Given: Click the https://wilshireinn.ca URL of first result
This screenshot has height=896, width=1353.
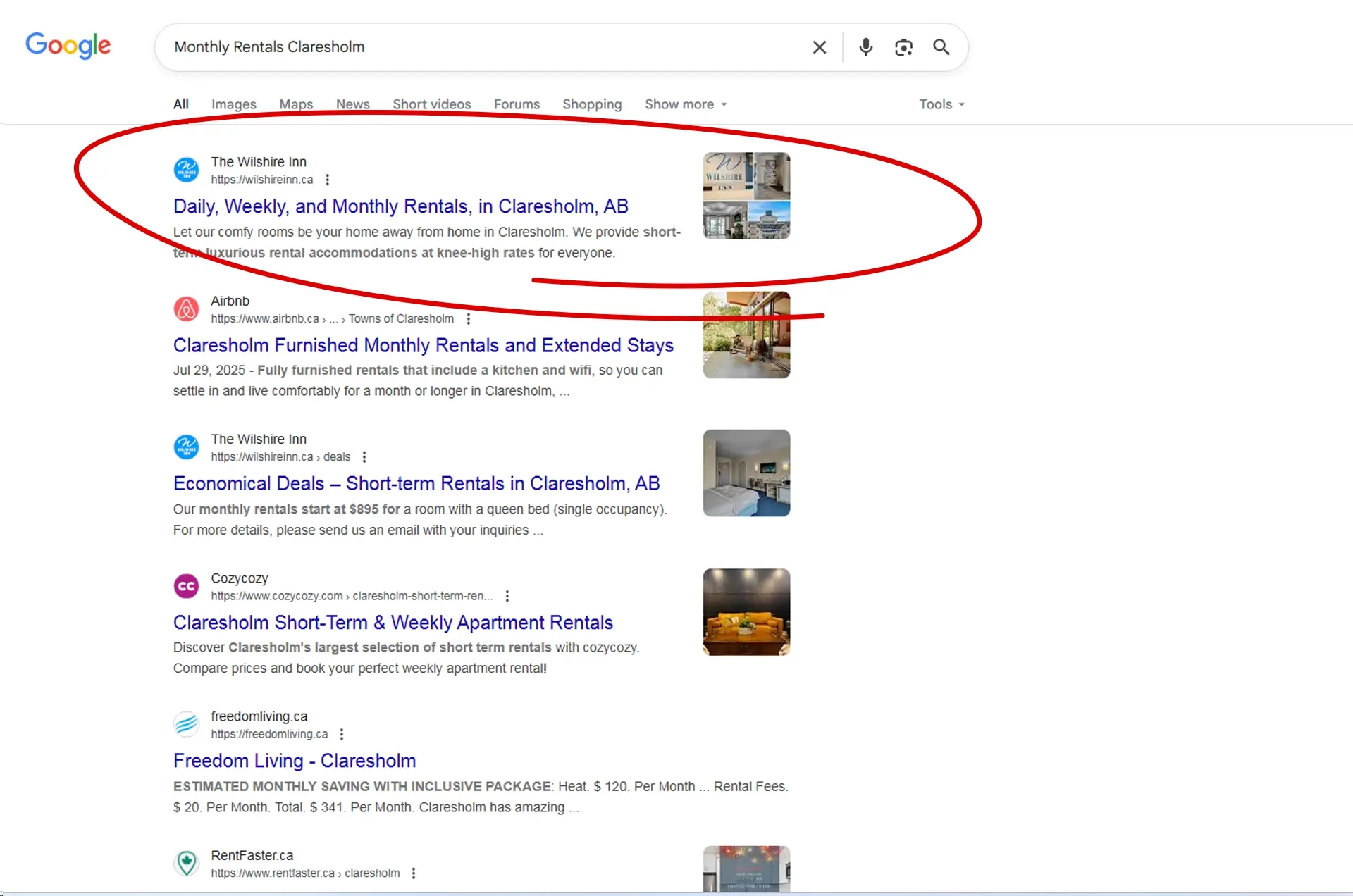Looking at the screenshot, I should [262, 180].
